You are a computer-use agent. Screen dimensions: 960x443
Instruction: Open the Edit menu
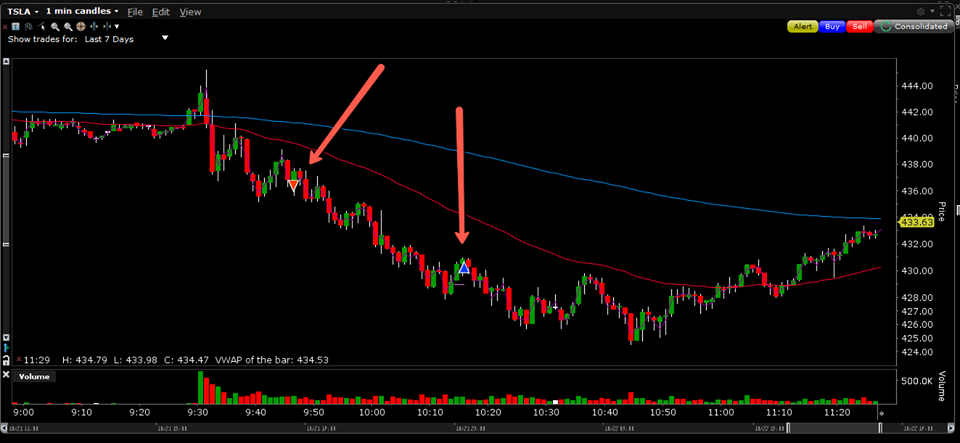[x=161, y=12]
